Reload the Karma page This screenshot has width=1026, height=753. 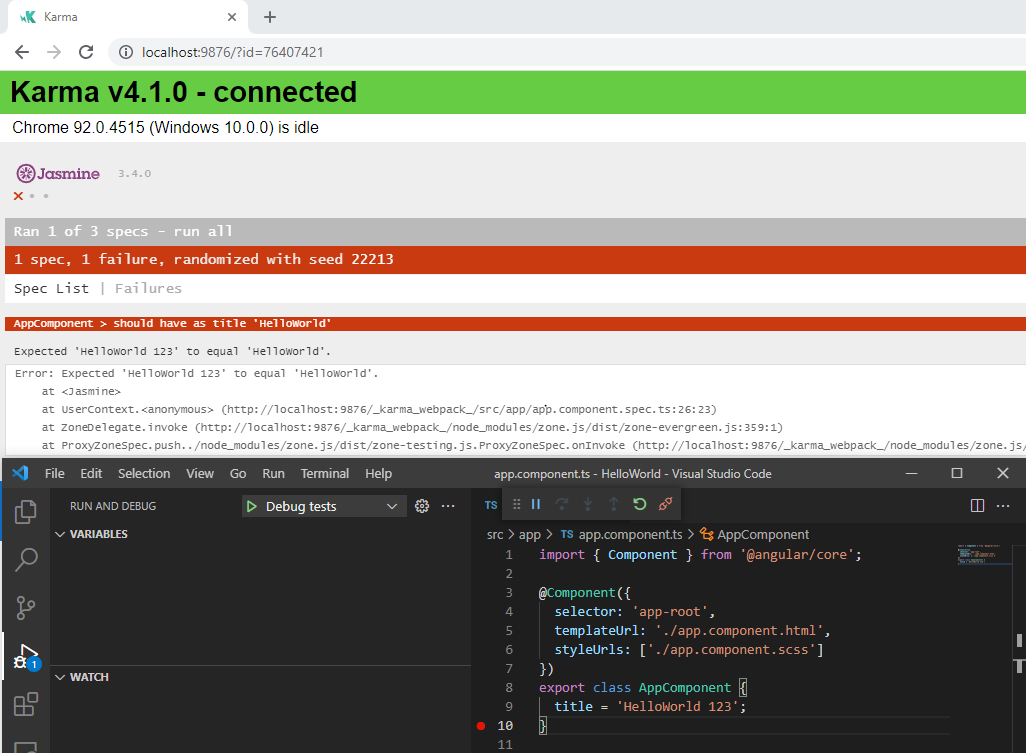[87, 52]
